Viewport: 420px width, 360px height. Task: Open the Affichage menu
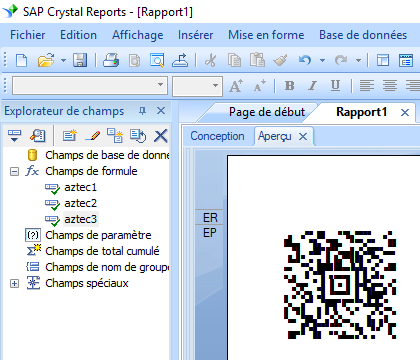[138, 35]
